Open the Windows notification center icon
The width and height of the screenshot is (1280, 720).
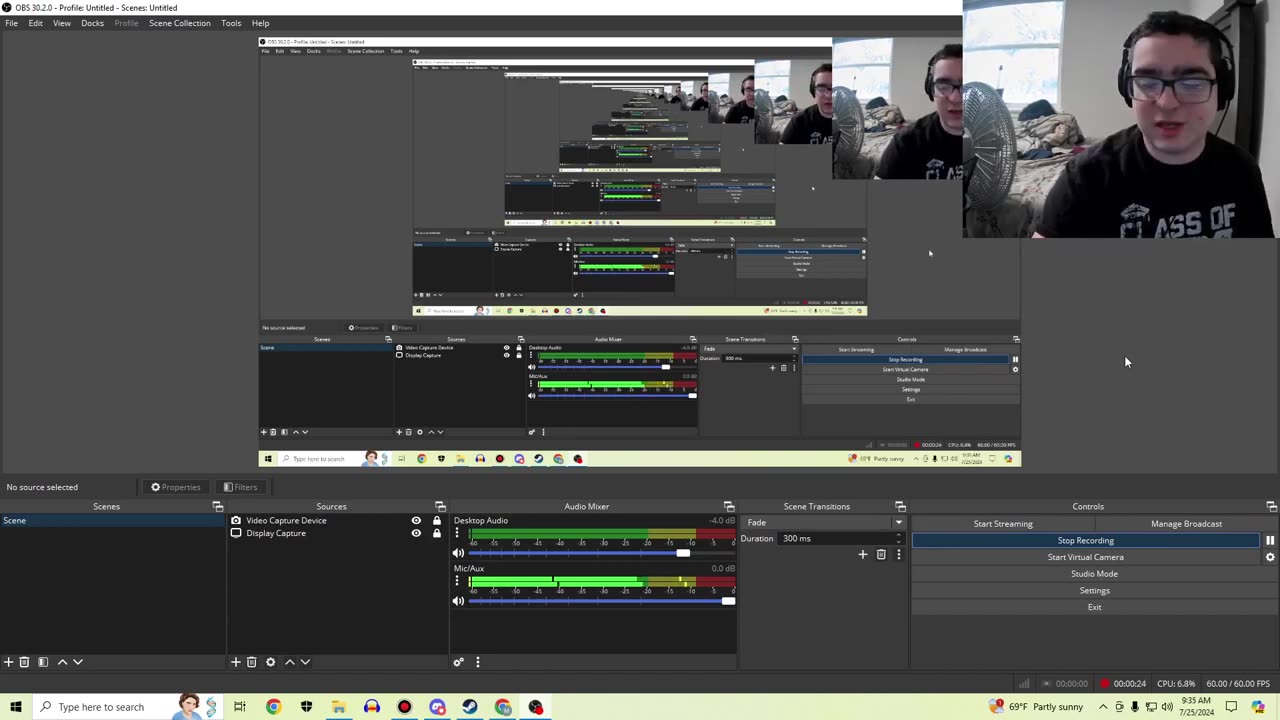point(1231,707)
